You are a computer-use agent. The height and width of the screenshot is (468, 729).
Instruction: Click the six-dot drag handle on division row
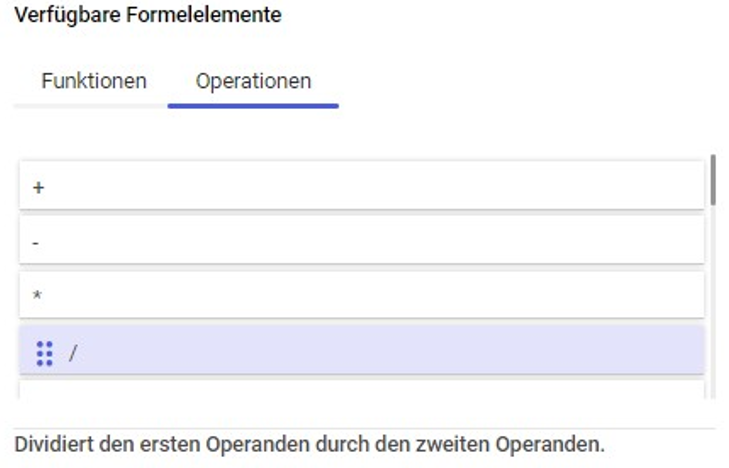tap(45, 354)
